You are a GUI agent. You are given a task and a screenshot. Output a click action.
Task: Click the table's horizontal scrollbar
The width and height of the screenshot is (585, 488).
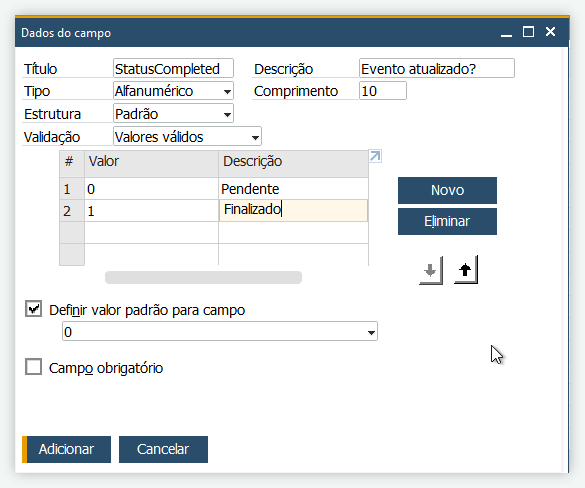(203, 278)
